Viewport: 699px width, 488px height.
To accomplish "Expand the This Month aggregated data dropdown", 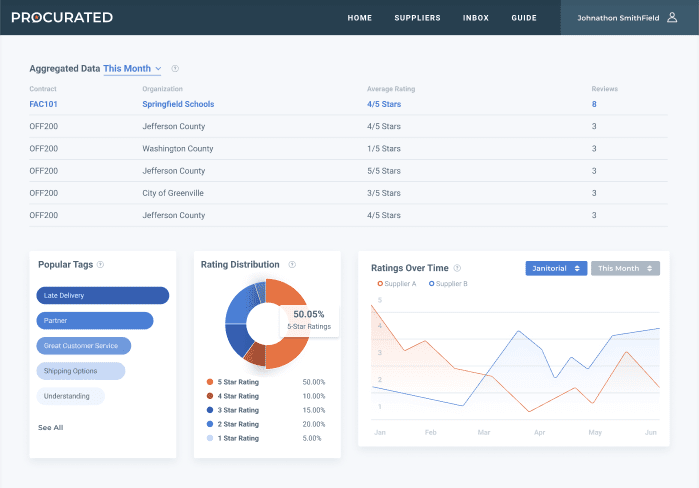I will tap(132, 69).
